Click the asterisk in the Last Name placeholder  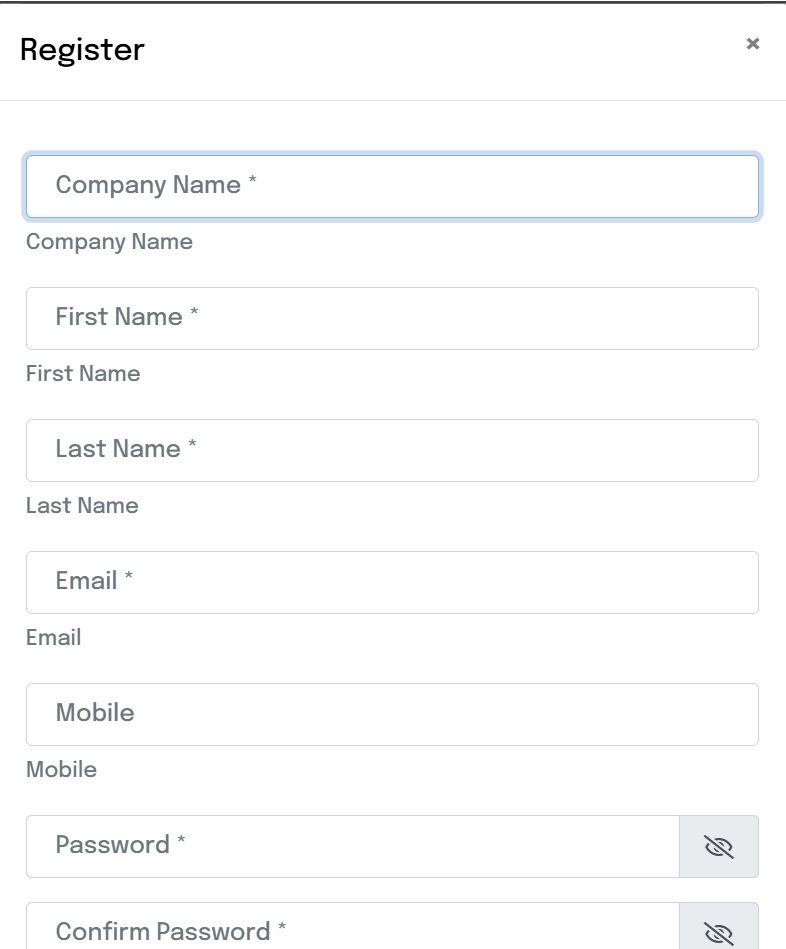coord(192,445)
